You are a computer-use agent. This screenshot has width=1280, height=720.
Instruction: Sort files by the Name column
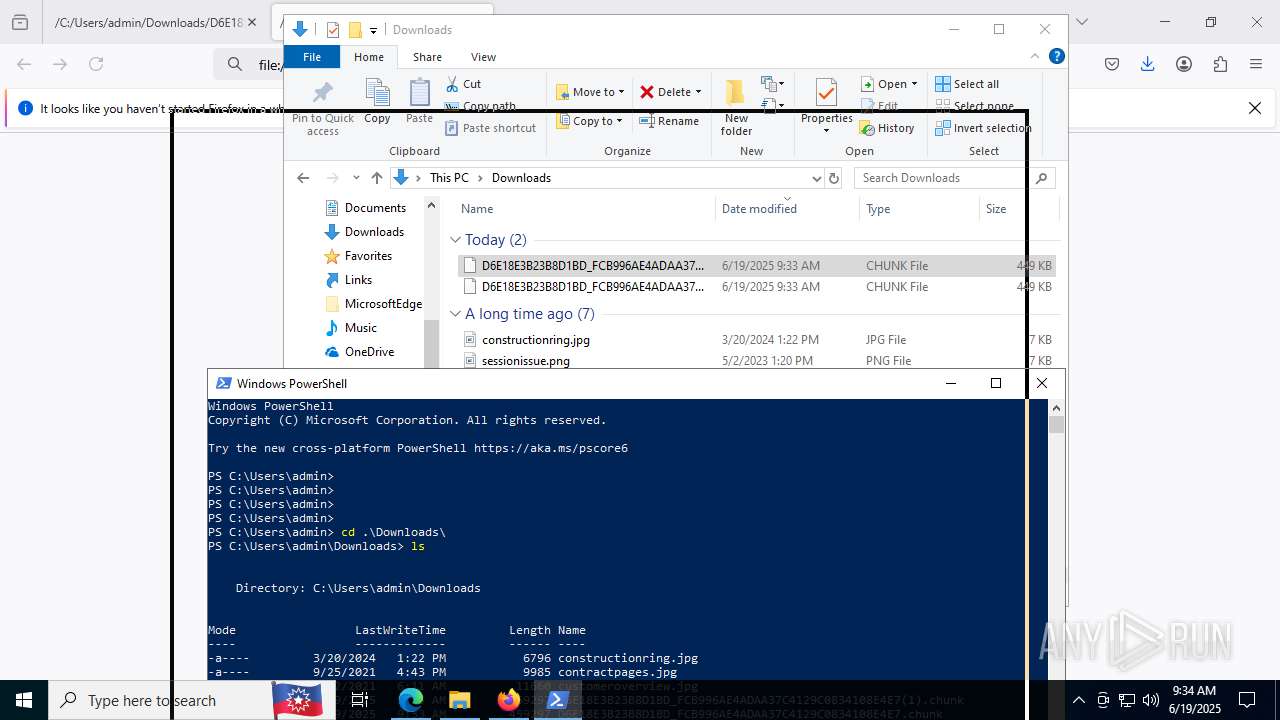586,209
